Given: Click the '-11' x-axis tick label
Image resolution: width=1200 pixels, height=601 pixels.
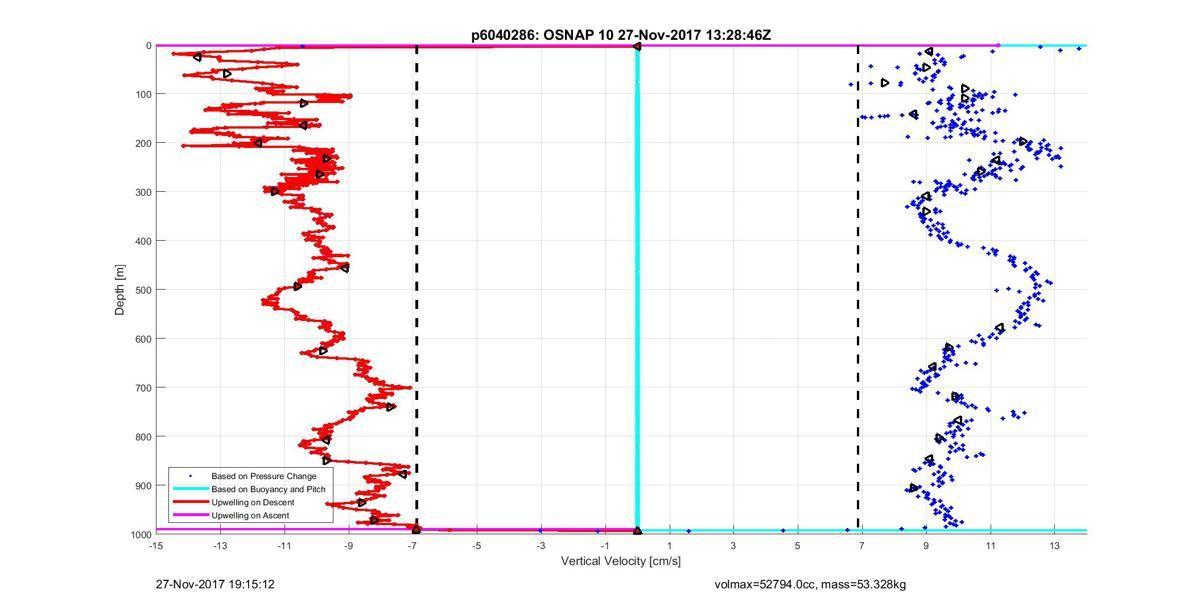Looking at the screenshot, I should click(284, 546).
